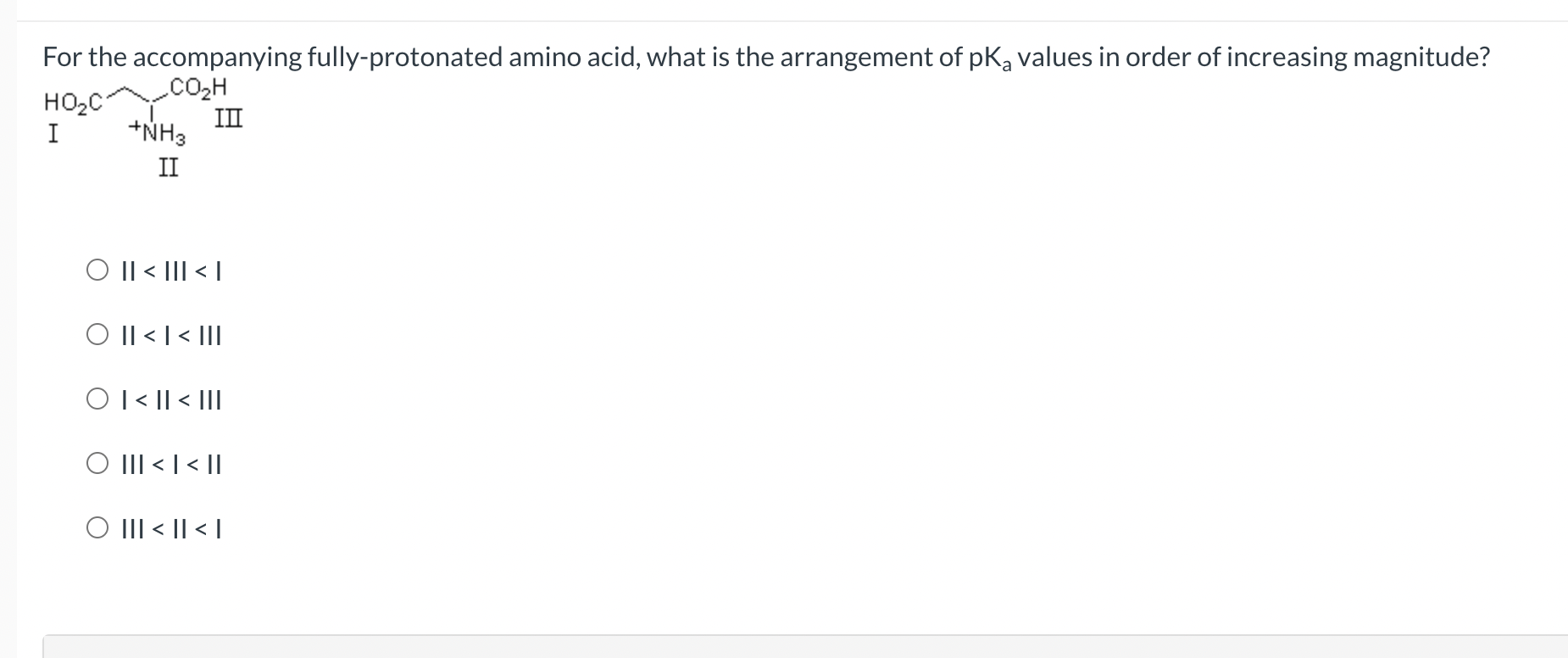Select the radio button for III < II < I
Screen dimensions: 1568x658
97,527
